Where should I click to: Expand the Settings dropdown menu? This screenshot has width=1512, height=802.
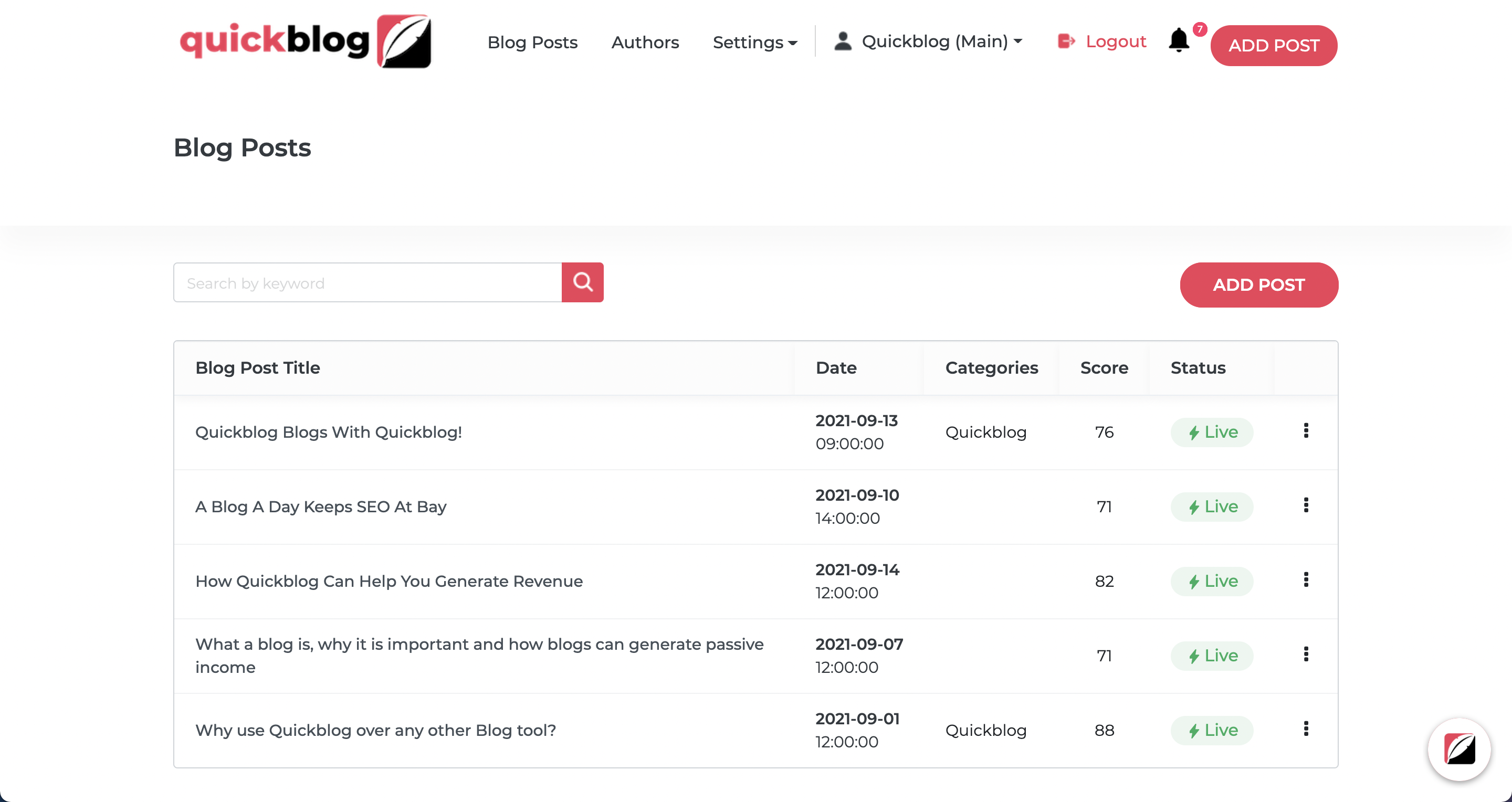pyautogui.click(x=755, y=42)
